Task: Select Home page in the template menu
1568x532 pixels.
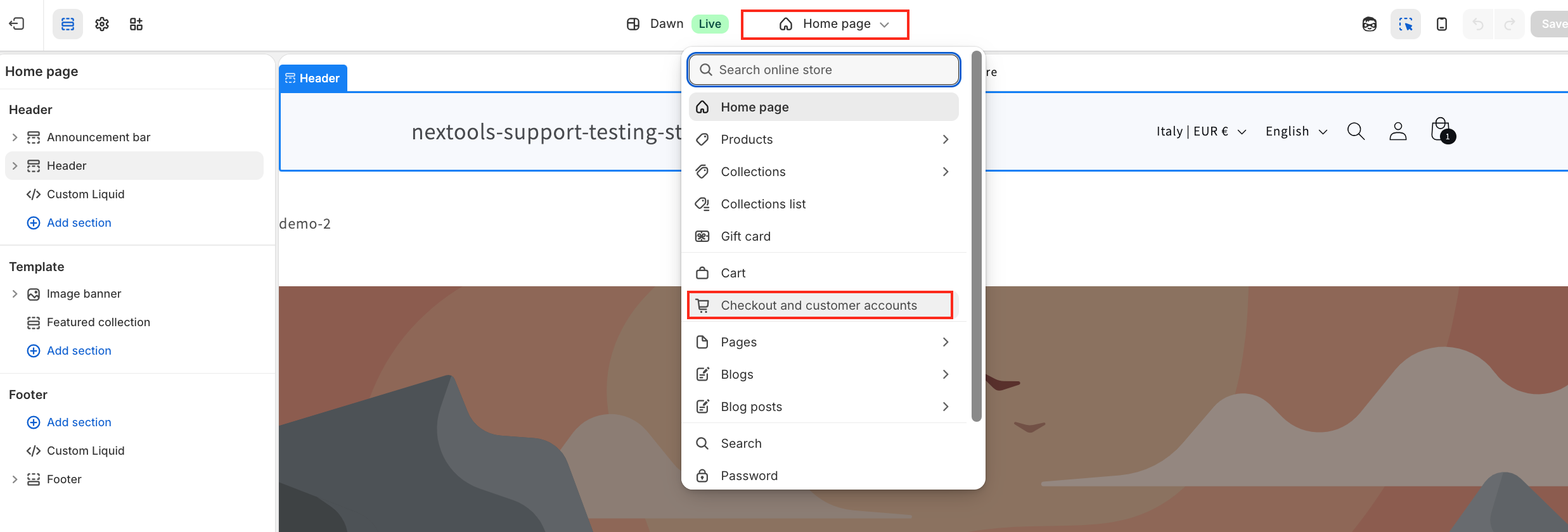Action: [824, 107]
